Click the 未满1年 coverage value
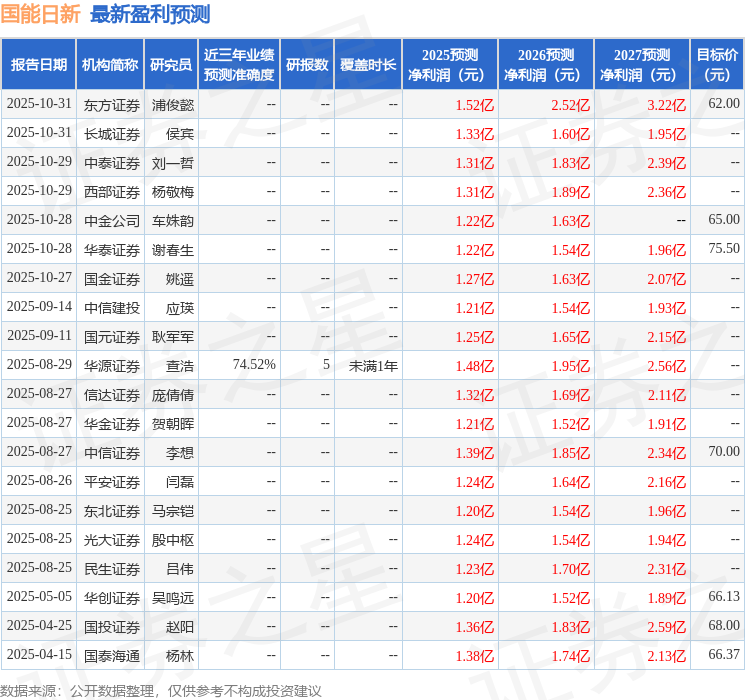The width and height of the screenshot is (745, 700). (x=373, y=366)
